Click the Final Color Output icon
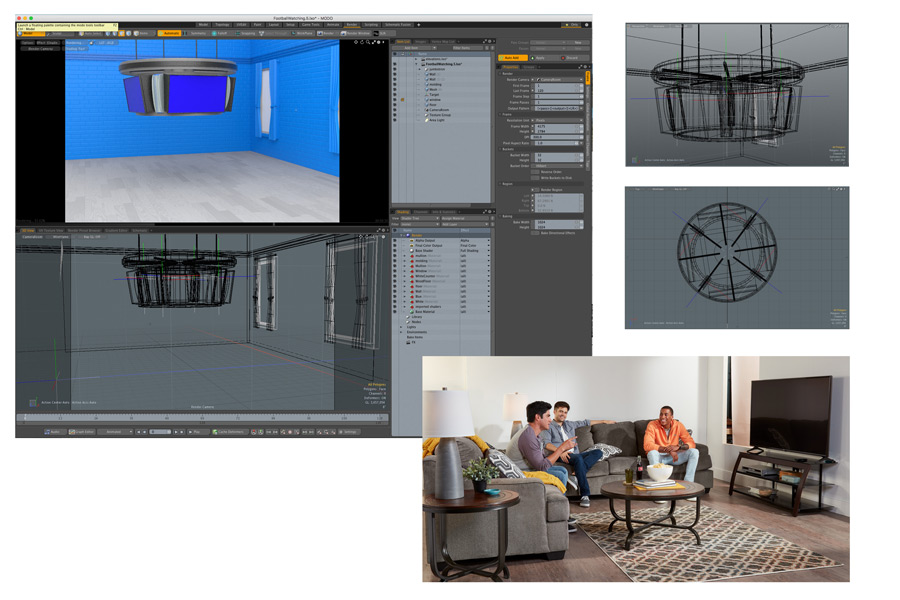 pyautogui.click(x=412, y=246)
